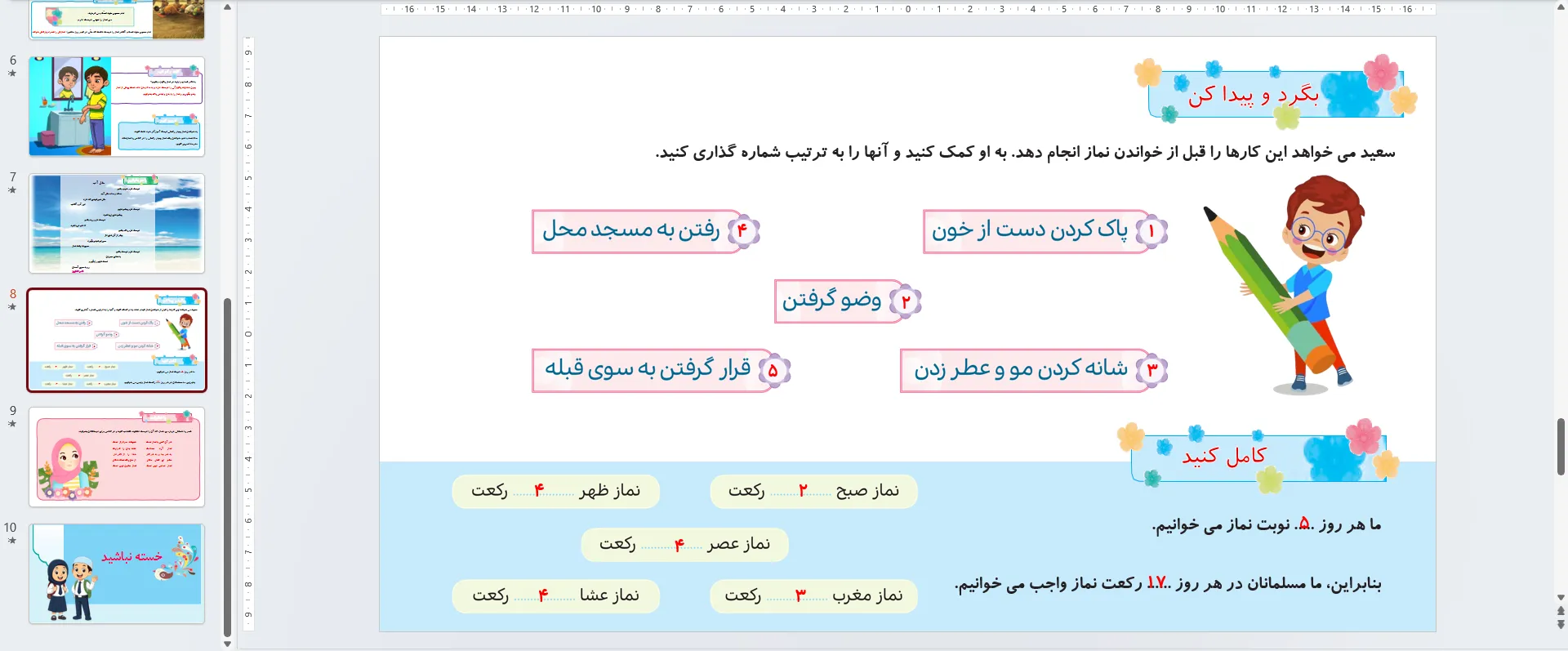Select the red heading کامل کنید
The width and height of the screenshot is (1568, 651).
(1224, 456)
